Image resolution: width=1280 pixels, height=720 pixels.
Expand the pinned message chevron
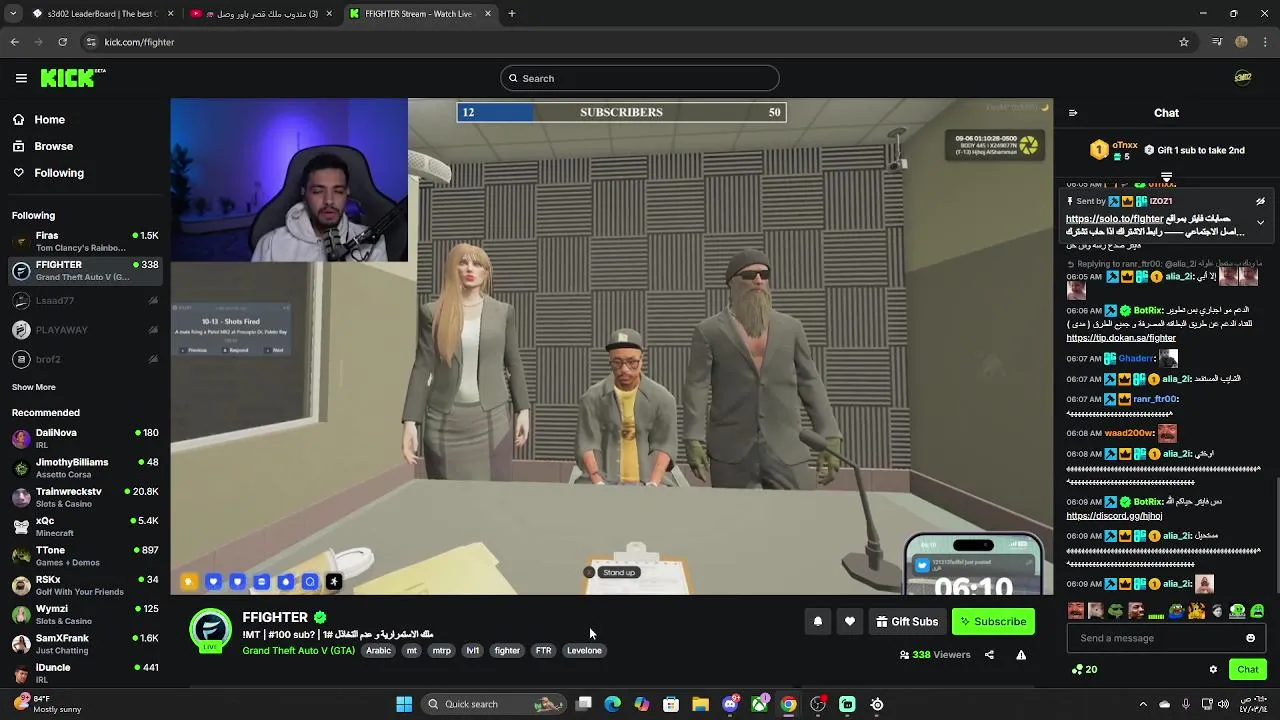point(1260,222)
